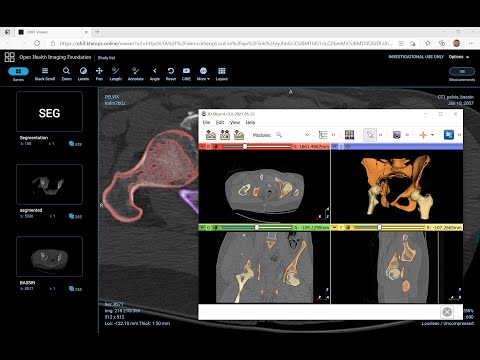Dismiss Slicer status message with X button
Image resolution: width=480 pixels, height=360 pixels.
click(447, 312)
